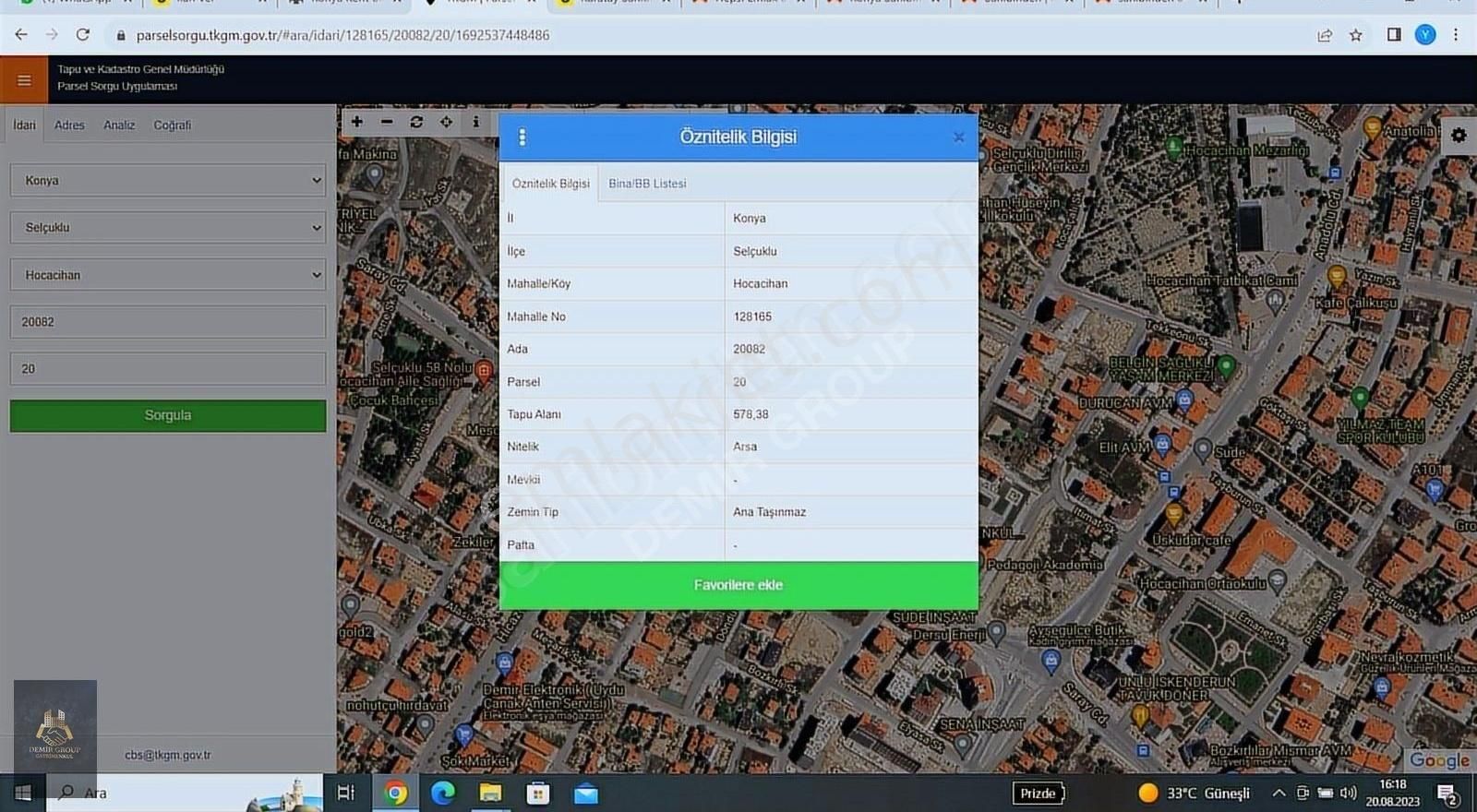Zoom out with the minus map tool
Viewport: 1477px width, 812px height.
[387, 122]
